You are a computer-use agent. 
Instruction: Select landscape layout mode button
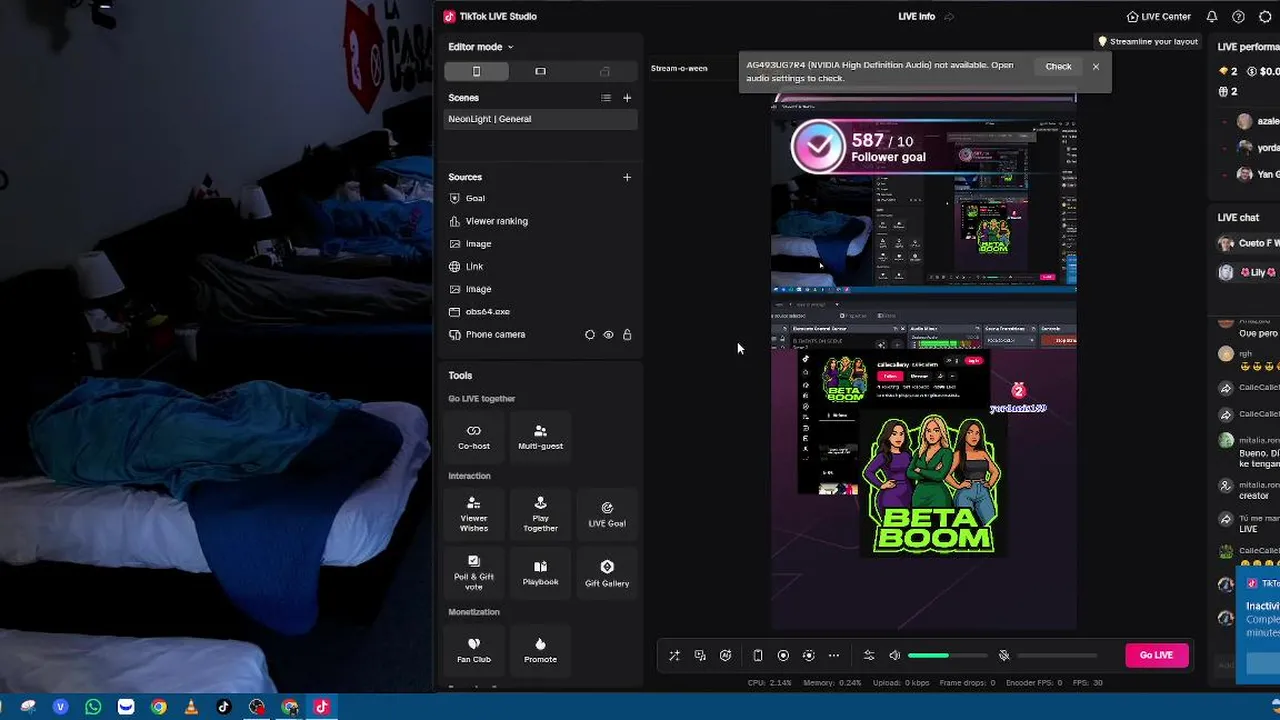pos(540,71)
